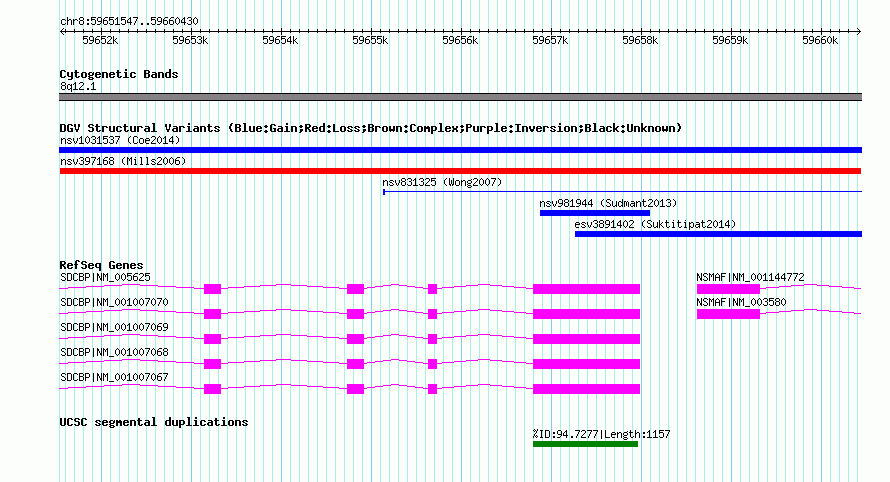
Task: Click the 59659k ruler label
Action: pyautogui.click(x=731, y=40)
